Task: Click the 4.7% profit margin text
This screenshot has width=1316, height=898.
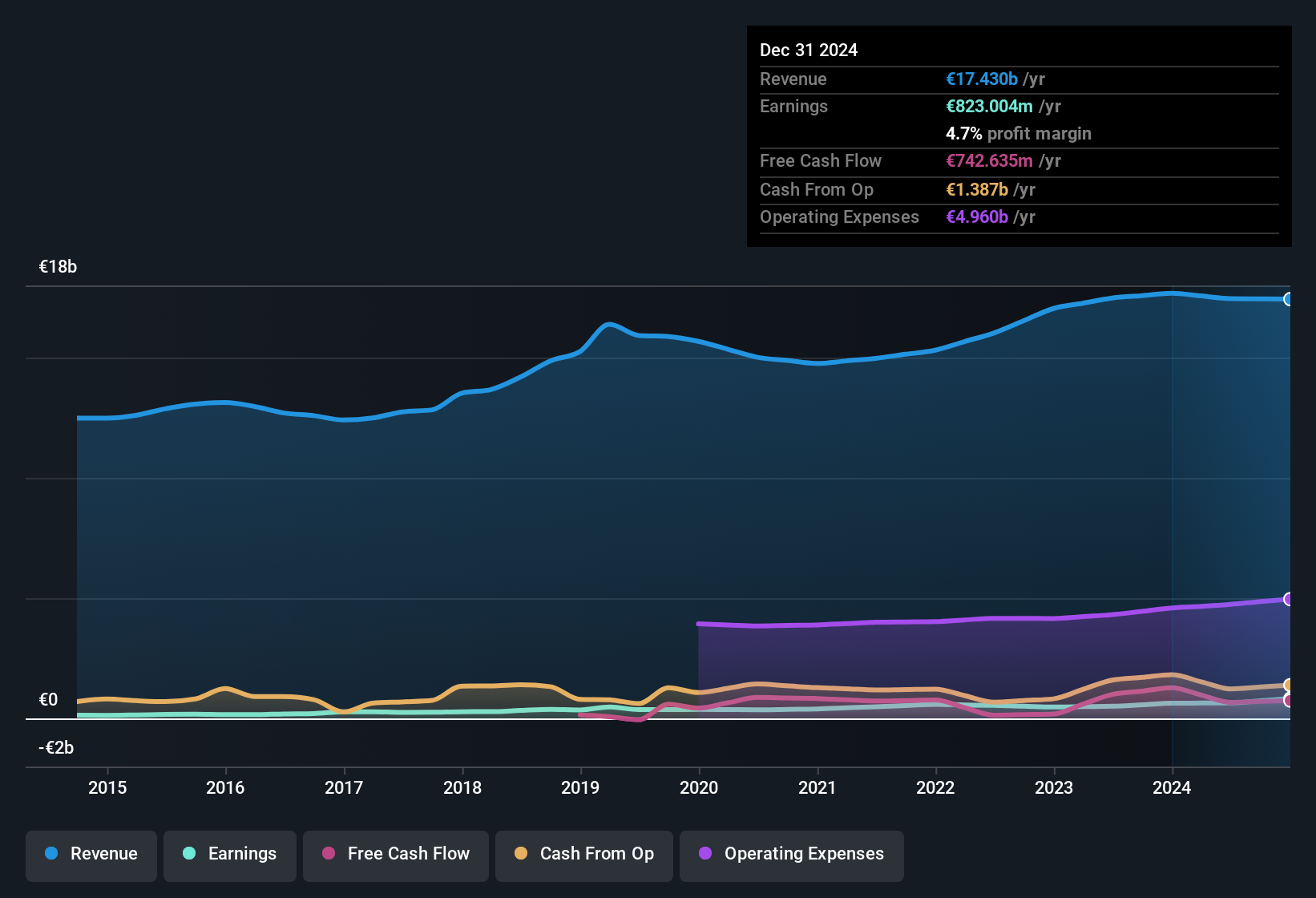Action: click(1019, 133)
